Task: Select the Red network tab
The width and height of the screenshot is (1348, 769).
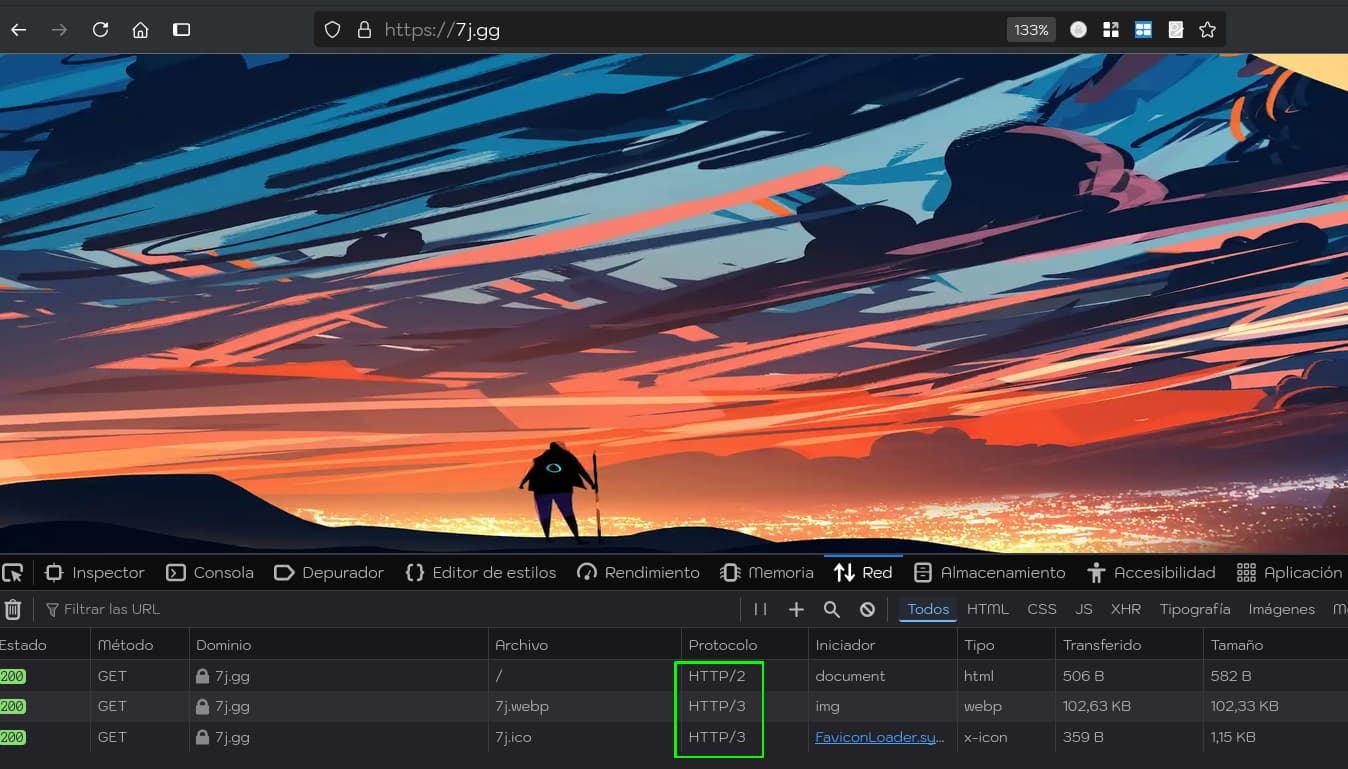Action: click(x=863, y=573)
